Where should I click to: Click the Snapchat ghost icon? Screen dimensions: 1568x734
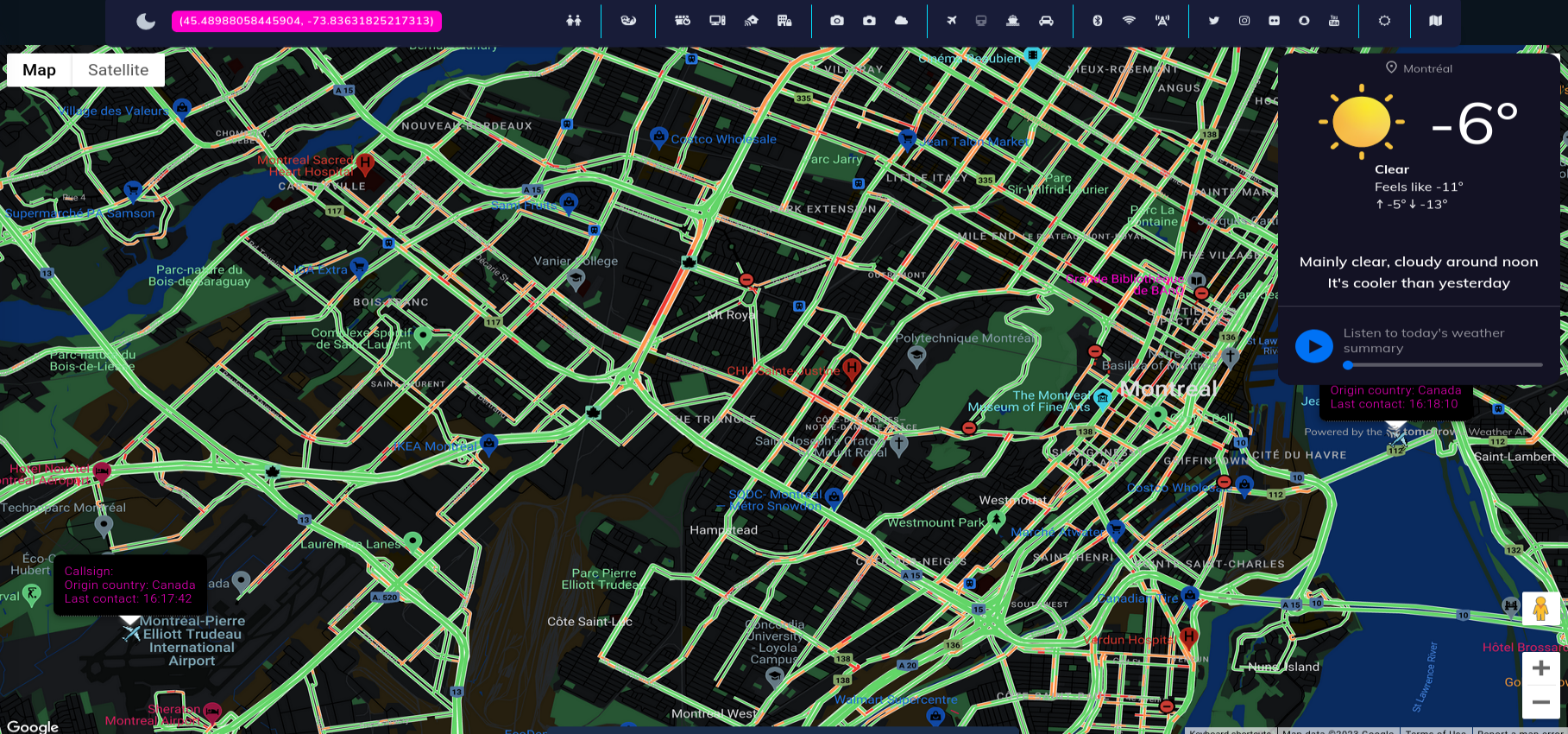coord(1304,21)
